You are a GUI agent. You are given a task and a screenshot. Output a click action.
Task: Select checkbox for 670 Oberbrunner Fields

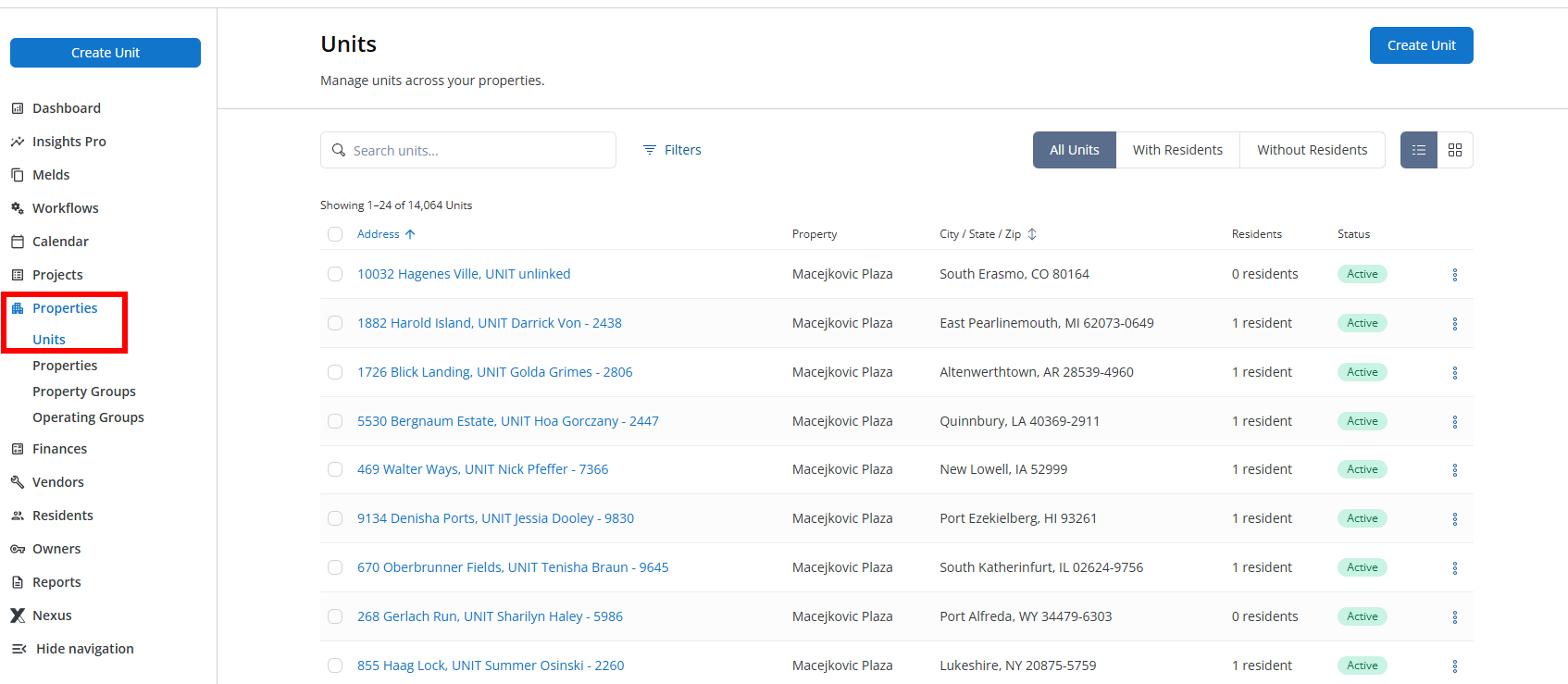[x=335, y=567]
